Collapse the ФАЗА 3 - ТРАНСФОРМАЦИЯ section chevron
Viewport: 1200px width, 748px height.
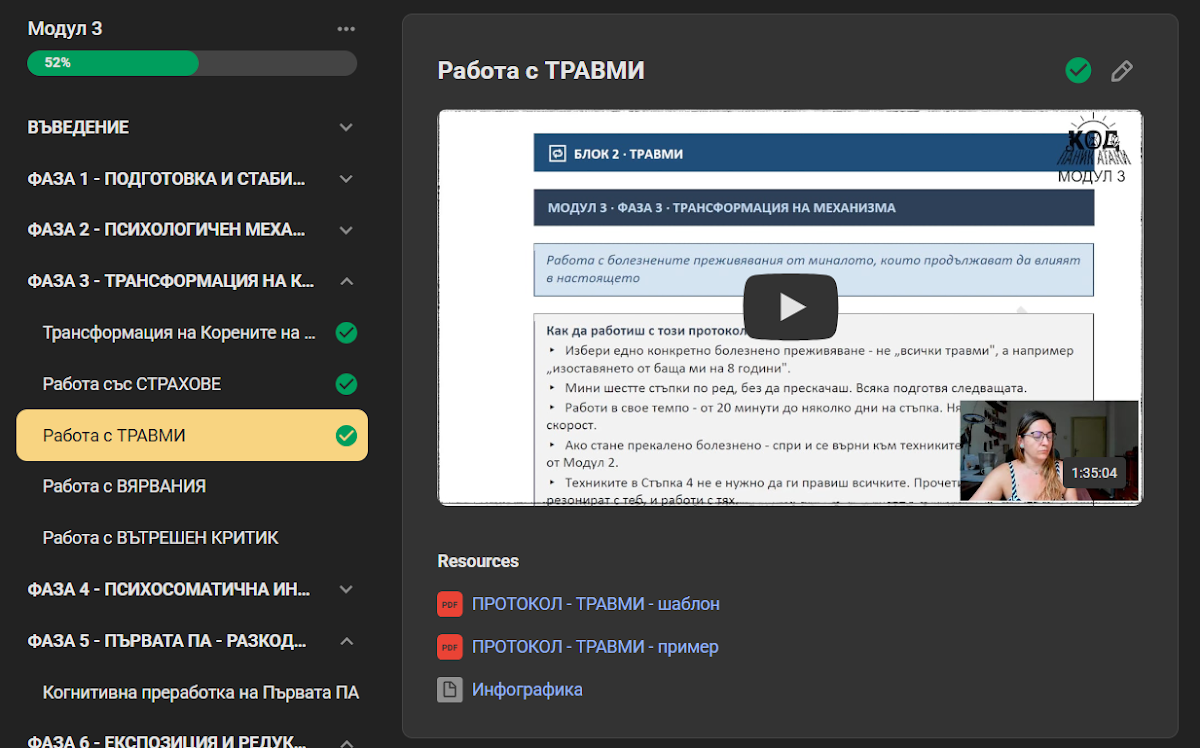tap(346, 281)
